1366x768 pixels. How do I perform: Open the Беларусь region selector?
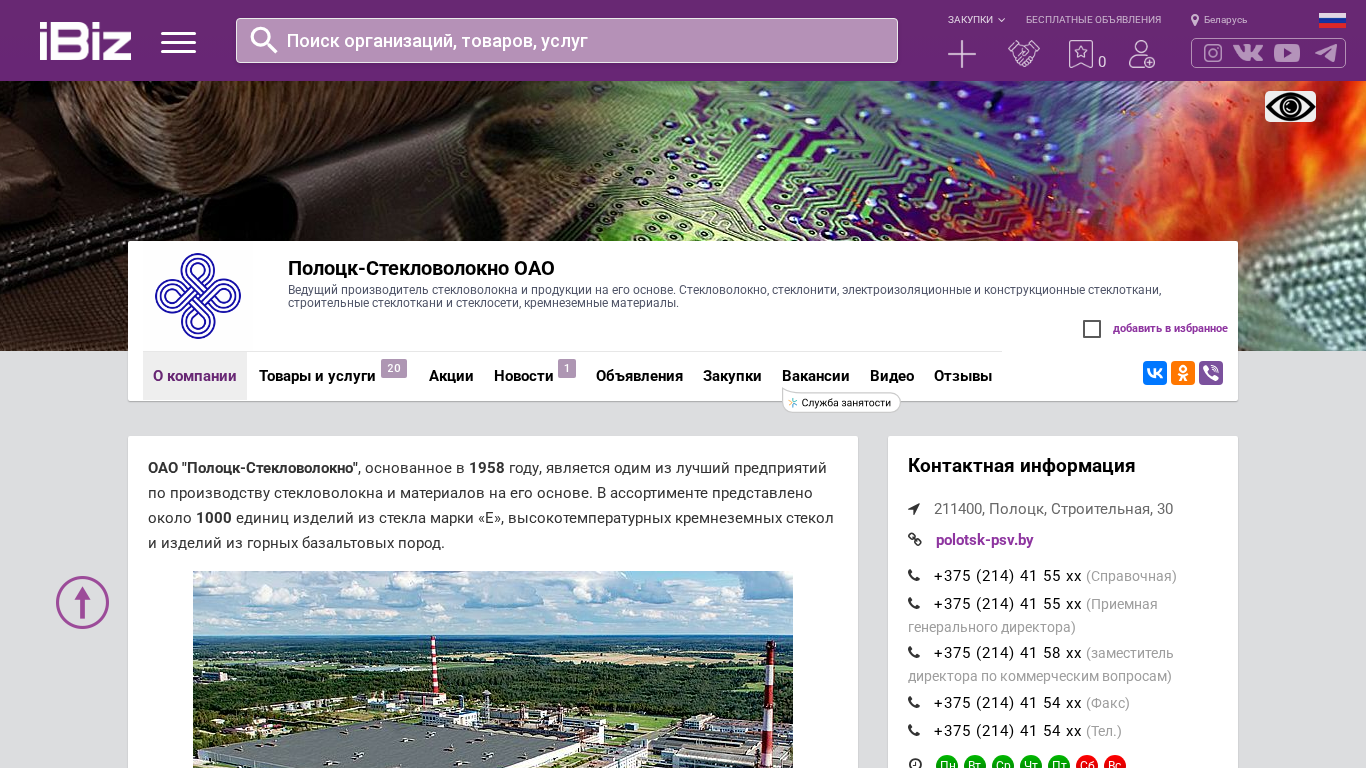pos(1219,20)
